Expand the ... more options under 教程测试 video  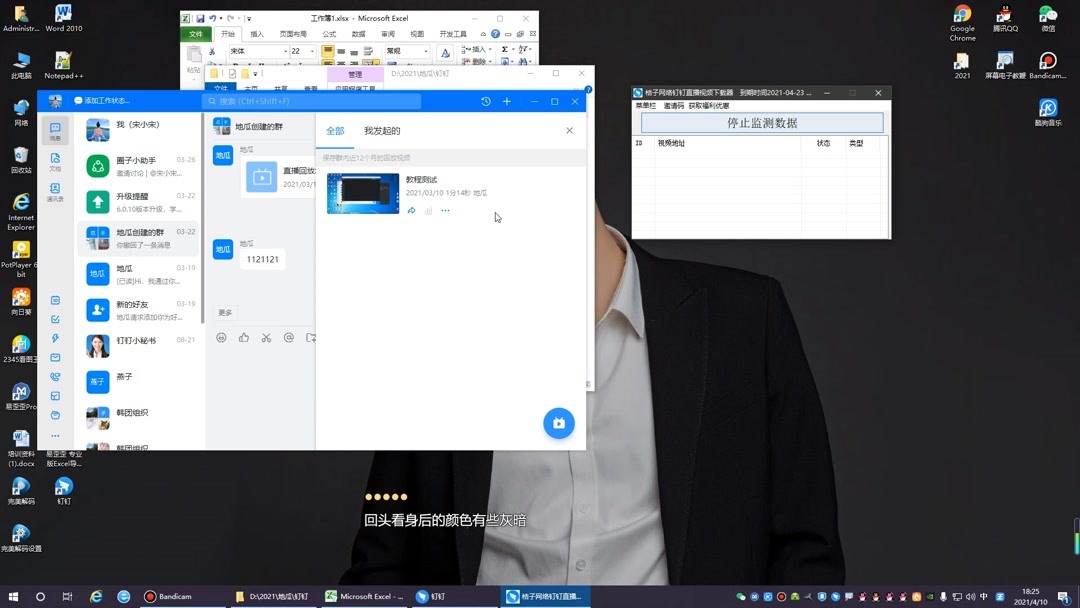pos(446,211)
